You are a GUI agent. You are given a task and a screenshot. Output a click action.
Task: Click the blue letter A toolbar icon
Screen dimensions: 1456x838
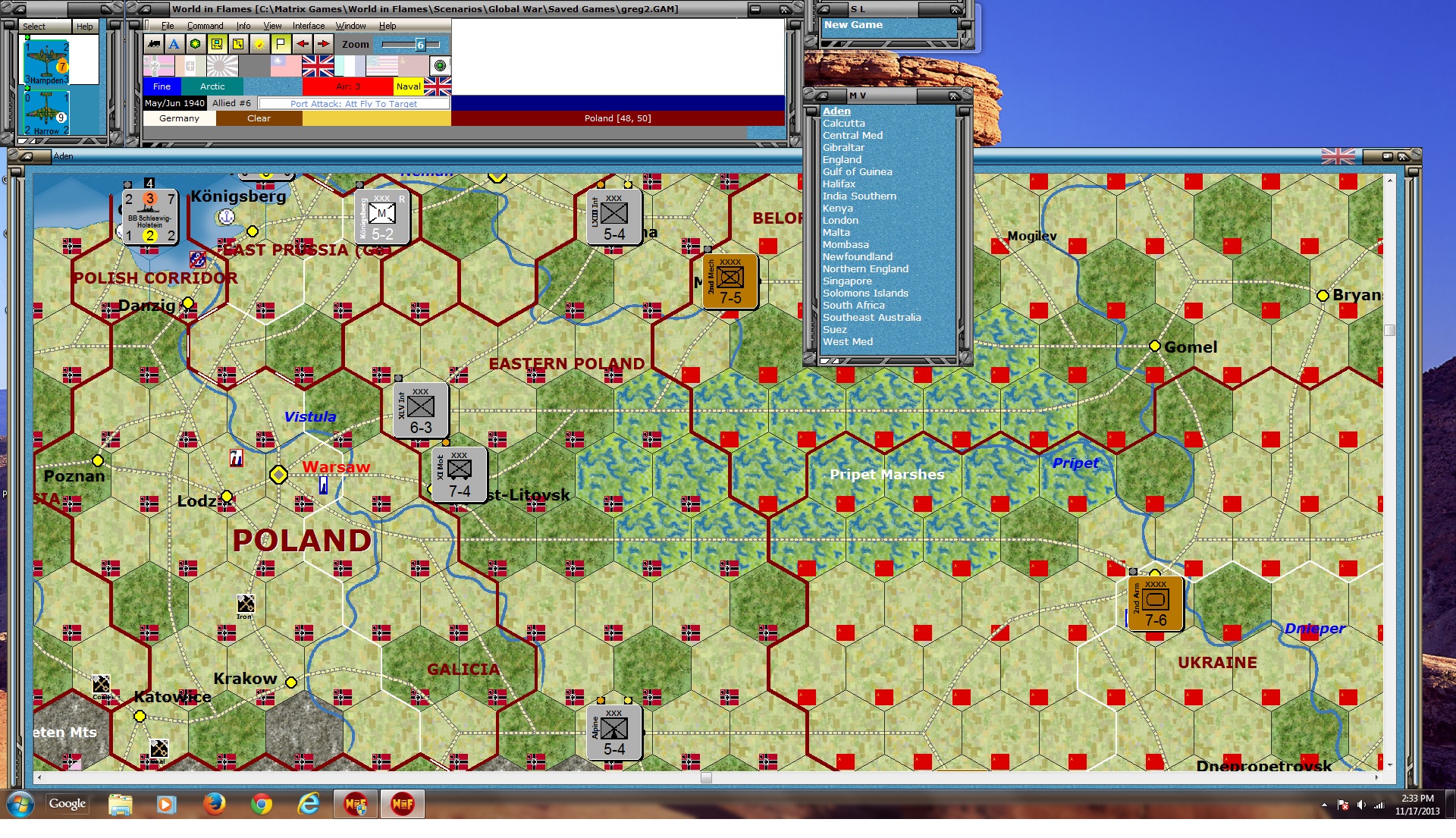point(174,44)
